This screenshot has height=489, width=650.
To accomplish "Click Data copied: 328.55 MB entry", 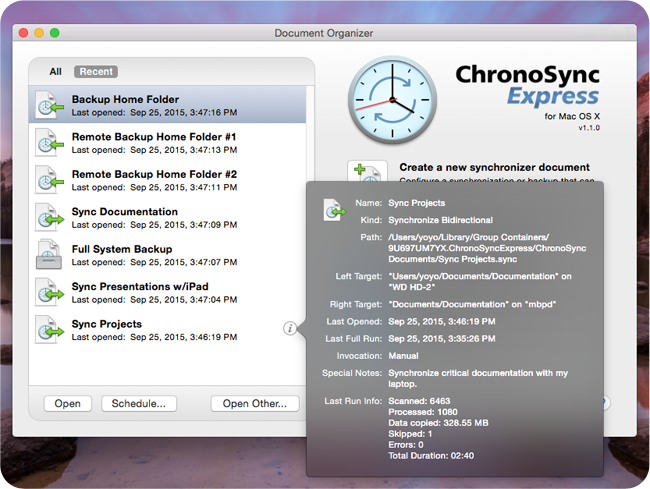I will pos(438,423).
